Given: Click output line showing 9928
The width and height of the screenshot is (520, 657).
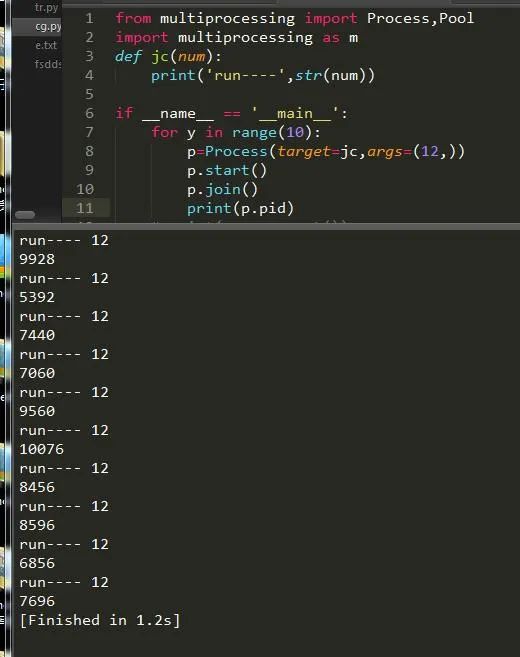Looking at the screenshot, I should (37, 259).
